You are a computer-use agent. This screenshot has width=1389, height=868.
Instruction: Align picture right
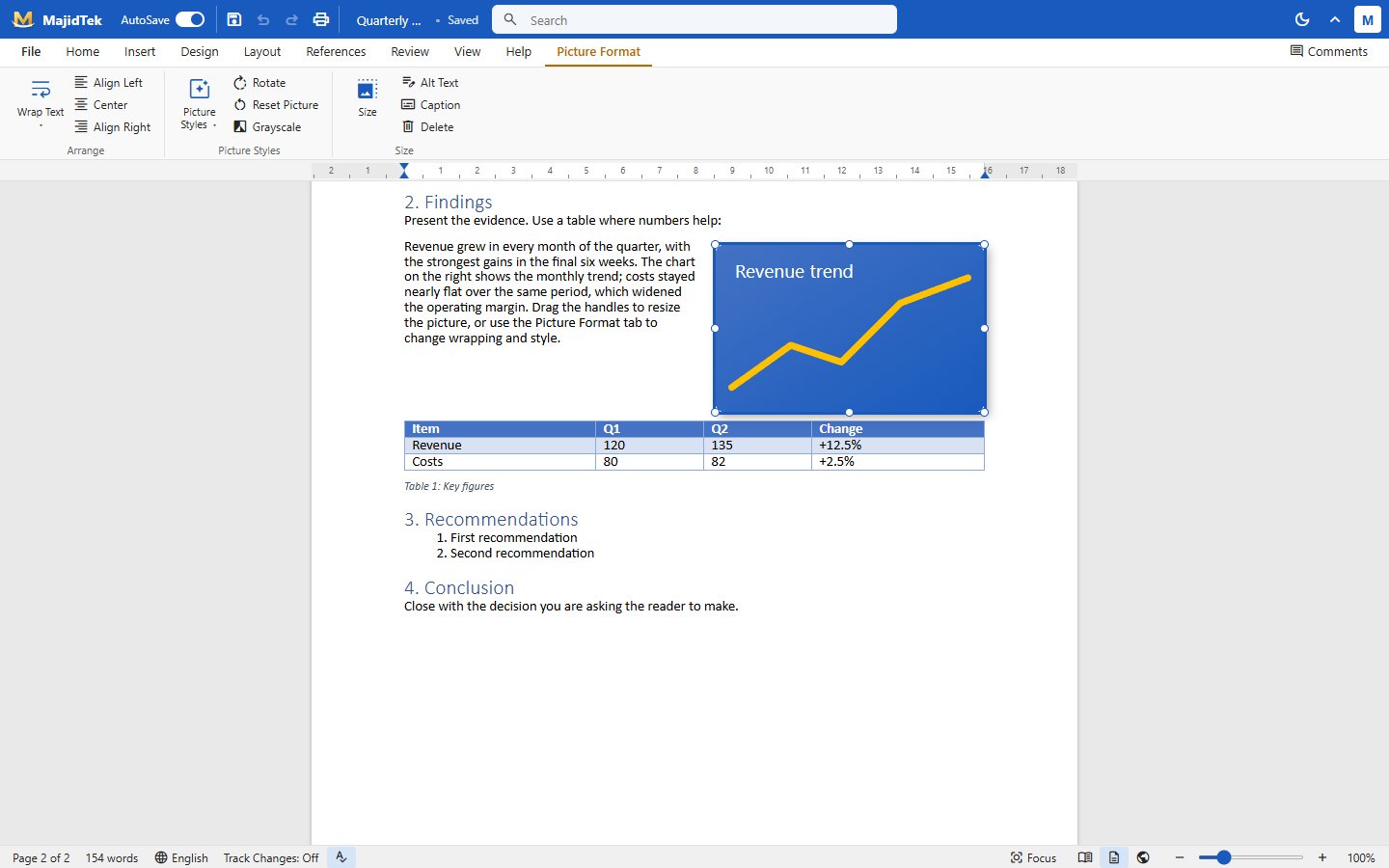point(113,127)
